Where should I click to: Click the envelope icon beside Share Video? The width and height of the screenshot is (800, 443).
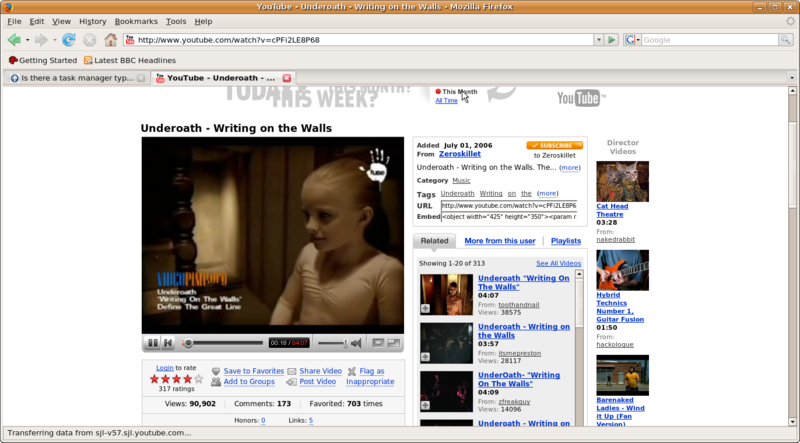[291, 371]
